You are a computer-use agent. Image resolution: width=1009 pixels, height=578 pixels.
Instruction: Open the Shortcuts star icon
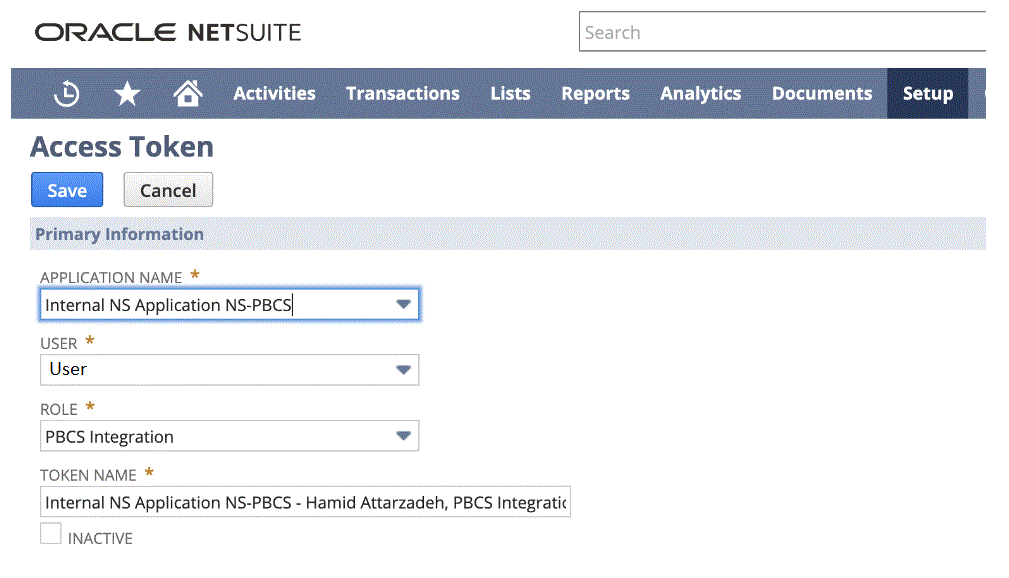[127, 93]
